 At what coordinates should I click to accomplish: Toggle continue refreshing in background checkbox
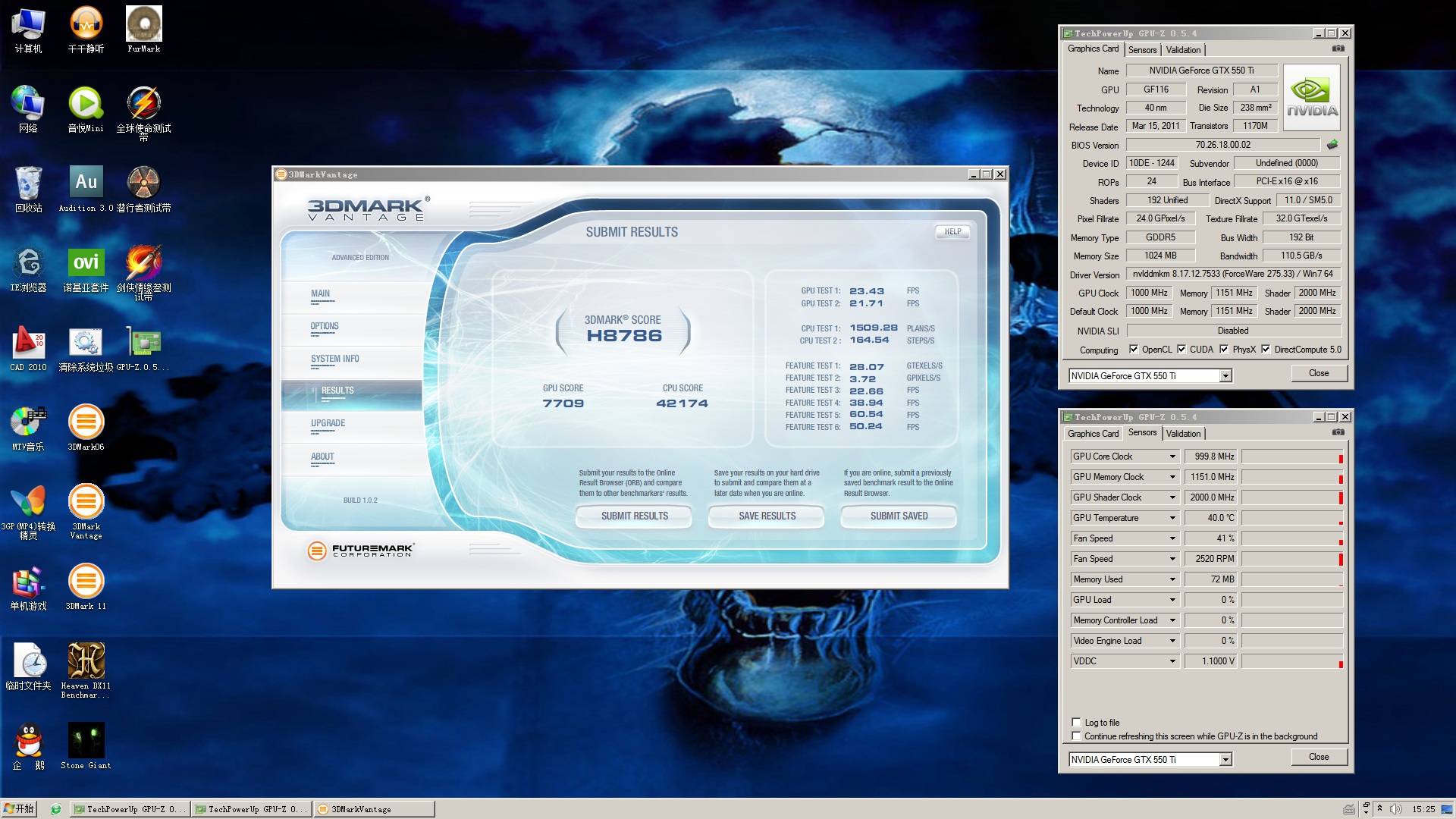point(1076,736)
